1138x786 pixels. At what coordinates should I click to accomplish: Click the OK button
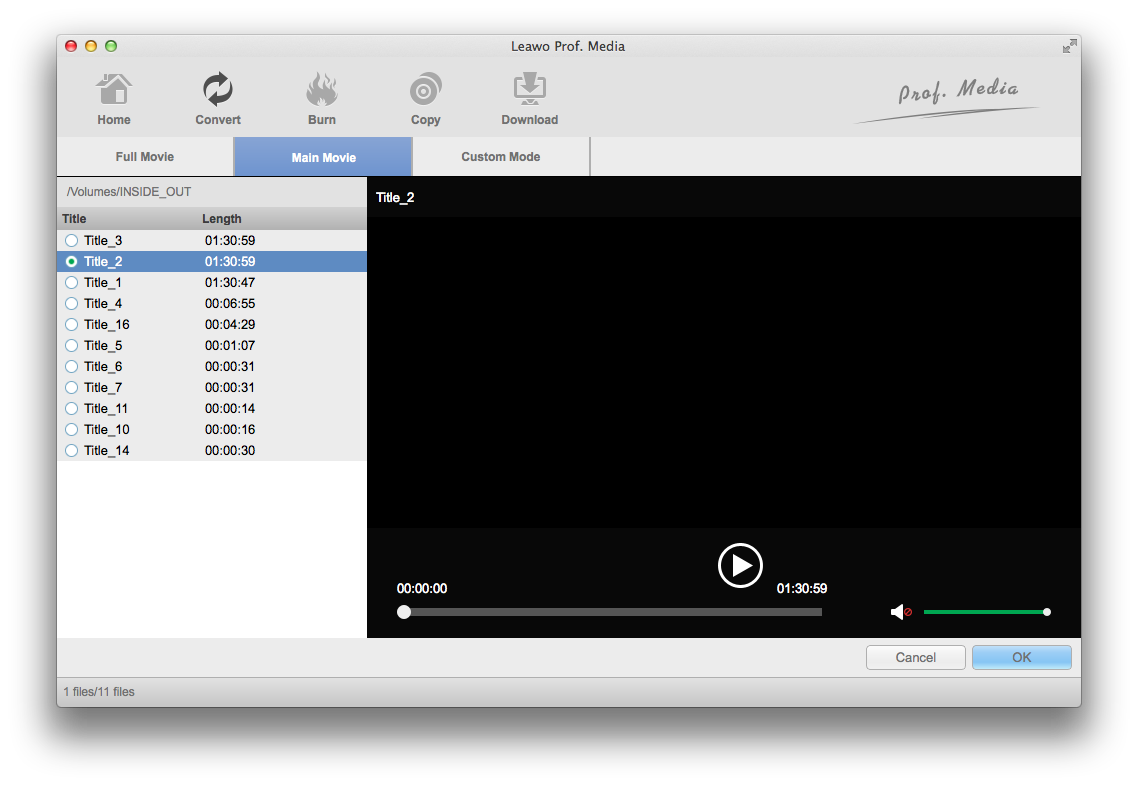click(x=1021, y=657)
